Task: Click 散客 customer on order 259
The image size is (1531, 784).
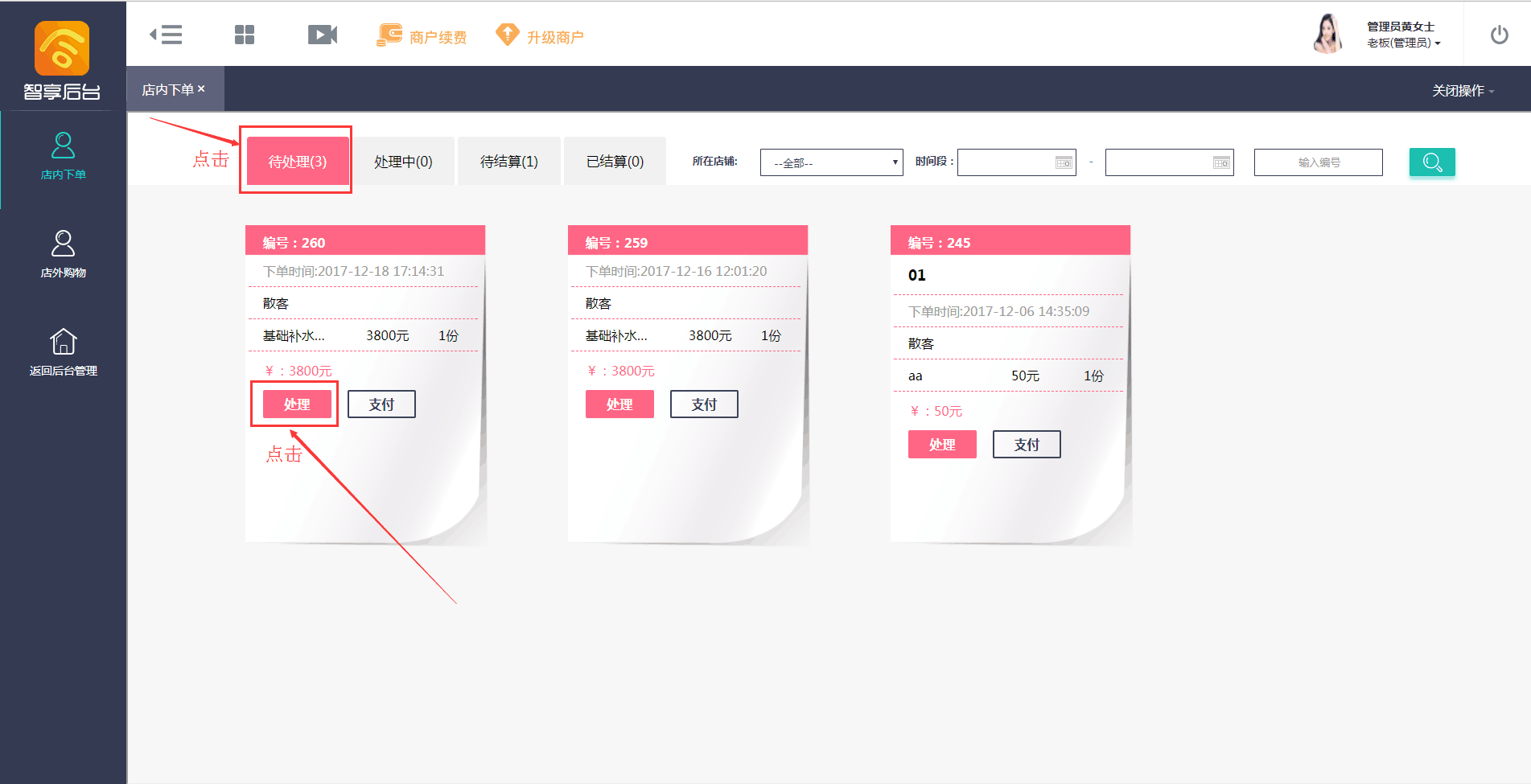Action: pyautogui.click(x=599, y=303)
